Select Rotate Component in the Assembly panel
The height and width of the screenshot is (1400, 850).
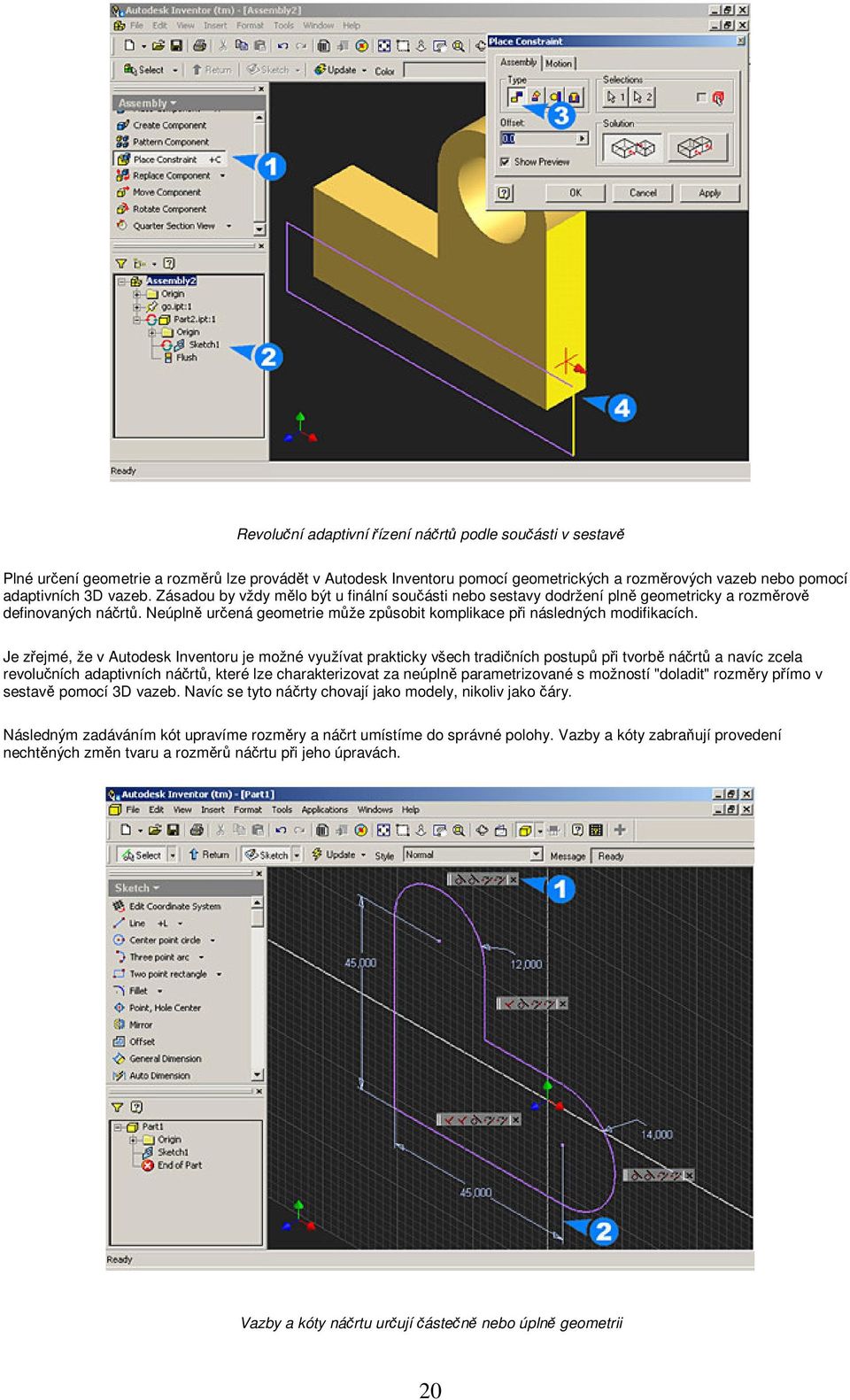(x=162, y=209)
